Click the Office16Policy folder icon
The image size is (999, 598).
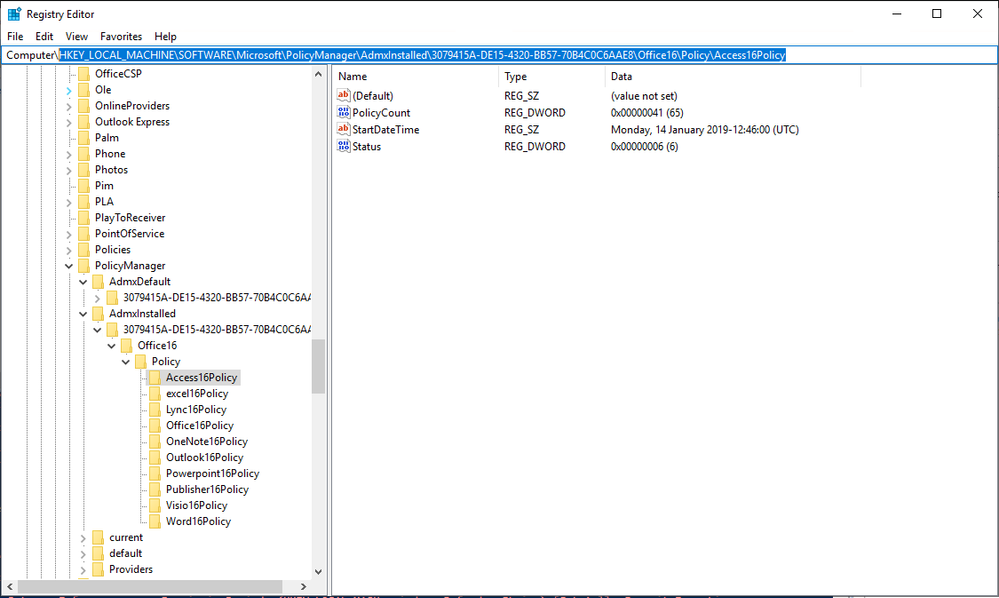point(155,425)
